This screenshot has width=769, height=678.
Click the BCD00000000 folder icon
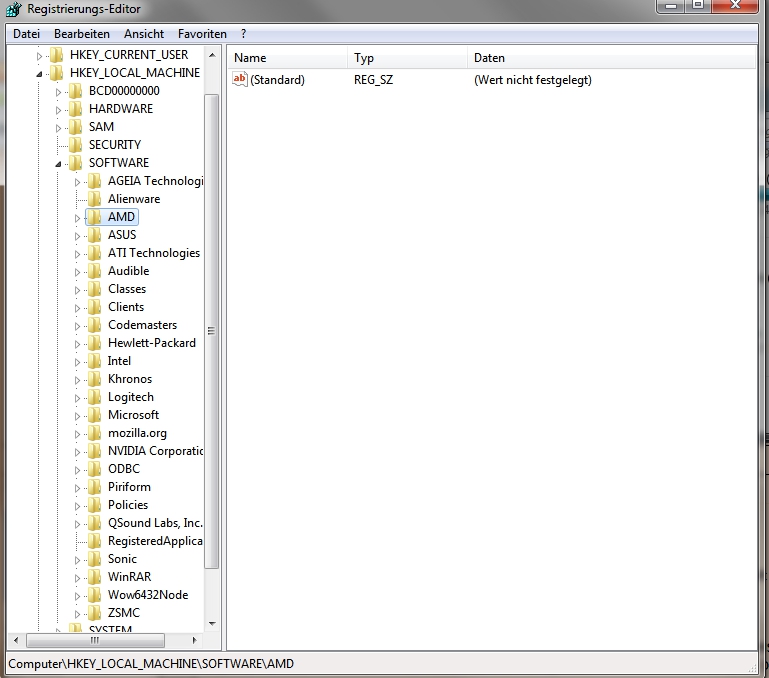pyautogui.click(x=76, y=91)
